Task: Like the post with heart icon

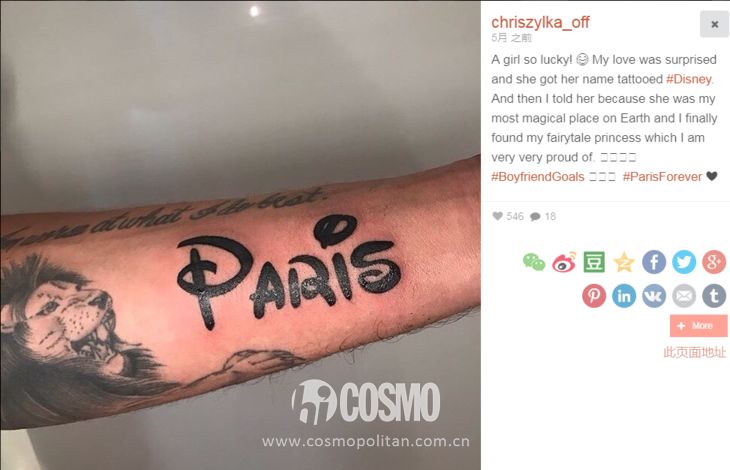Action: [x=497, y=216]
